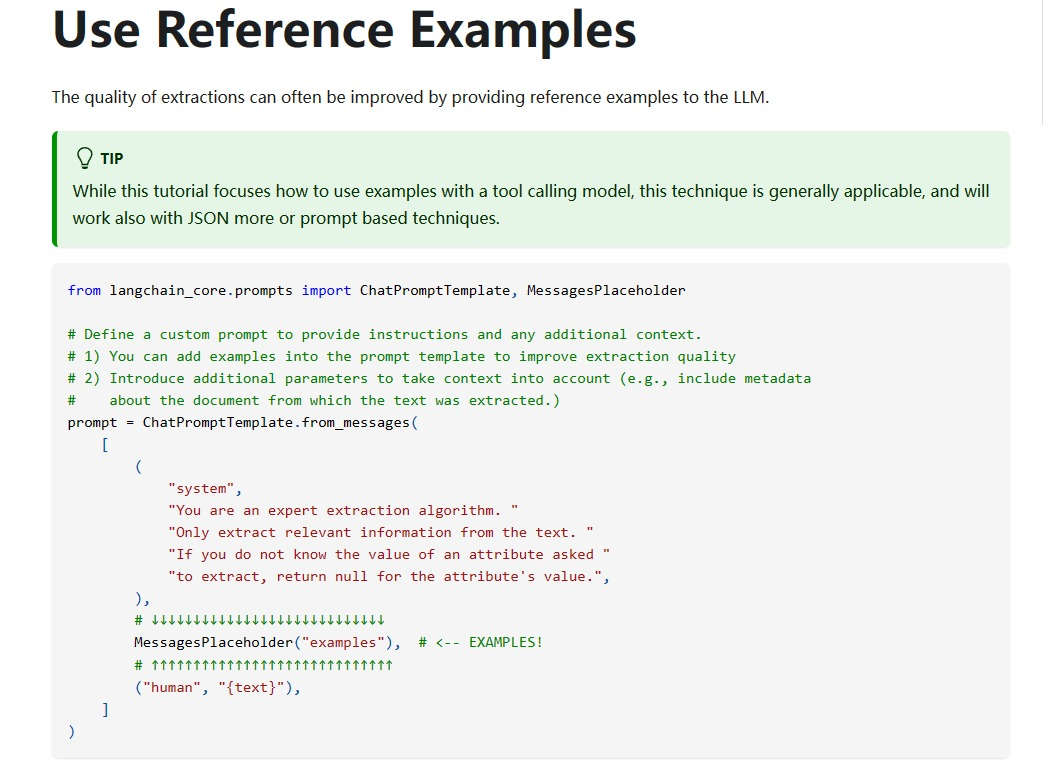This screenshot has height=769, width=1043.
Task: Click the row of upward arrows comment
Action: [264, 664]
